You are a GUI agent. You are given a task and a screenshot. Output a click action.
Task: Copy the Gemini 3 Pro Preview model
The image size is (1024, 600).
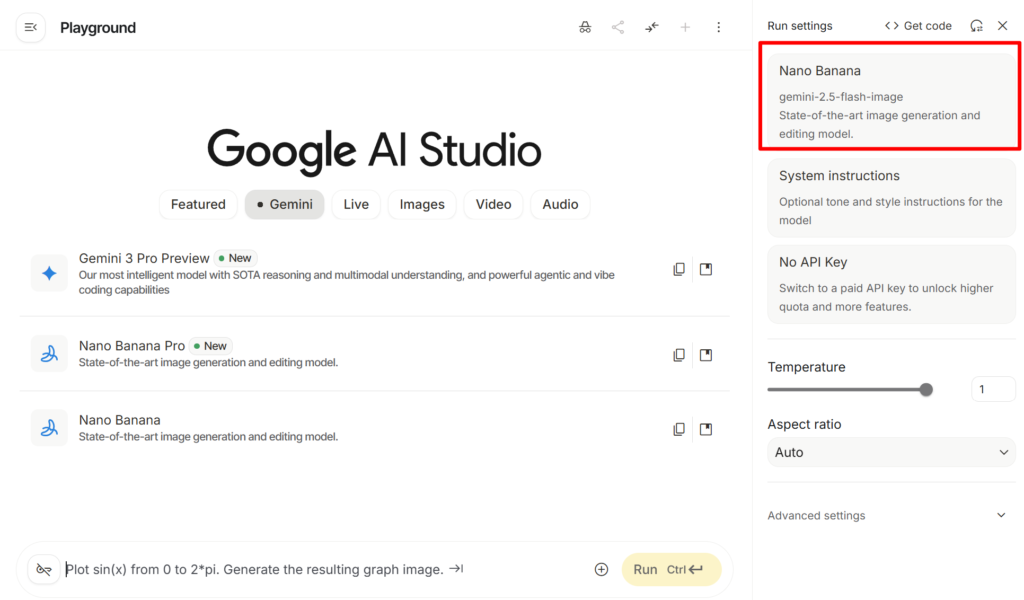point(679,269)
